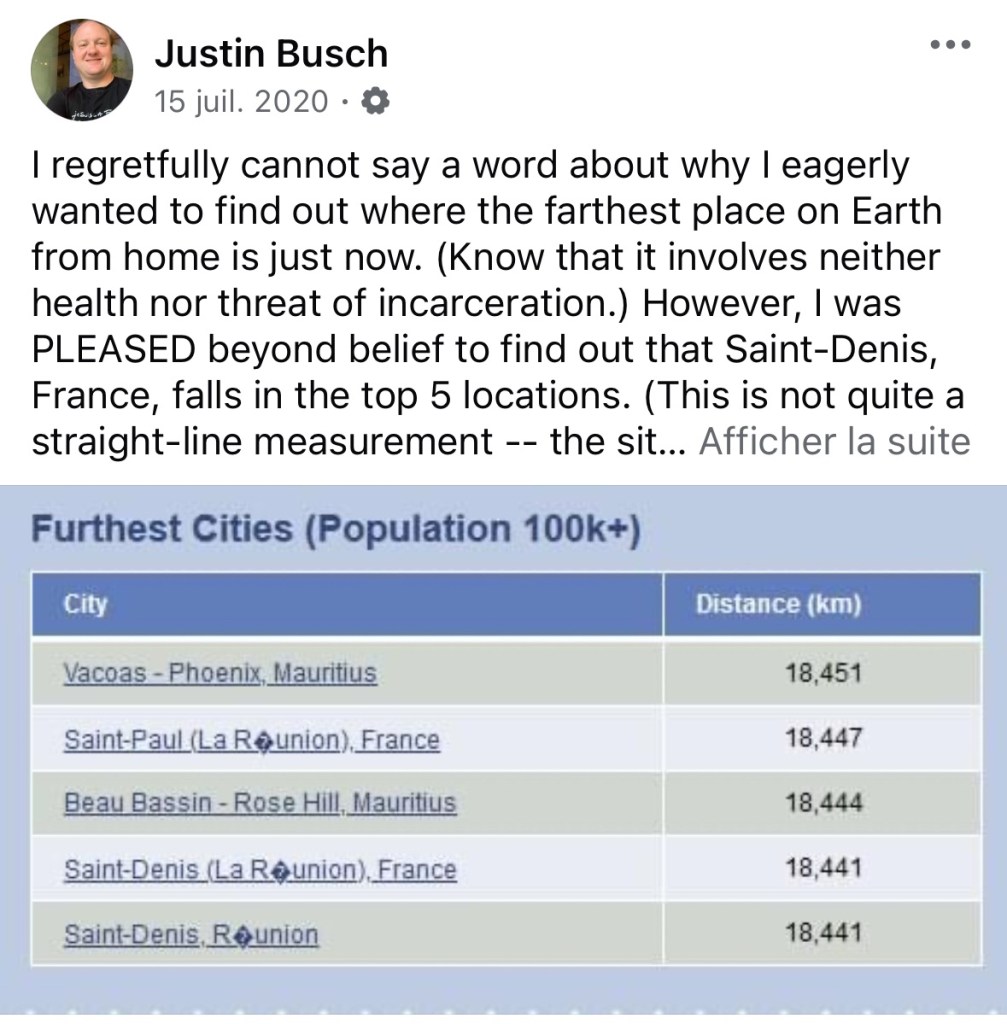Open the three-dot post options menu
1007x1024 pixels.
950,44
